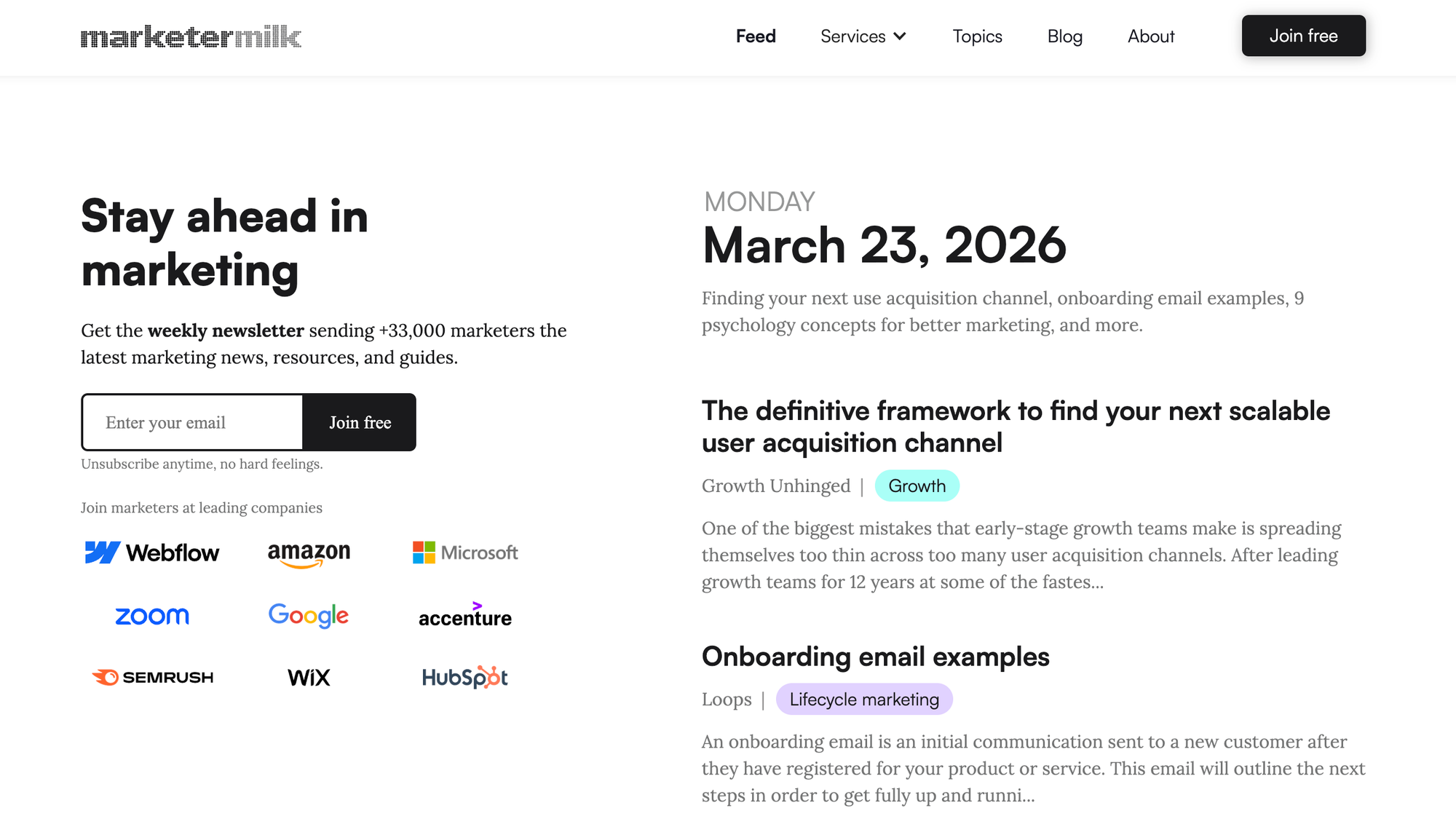Click the Microsoft logo
Image resolution: width=1456 pixels, height=840 pixels.
pos(465,552)
